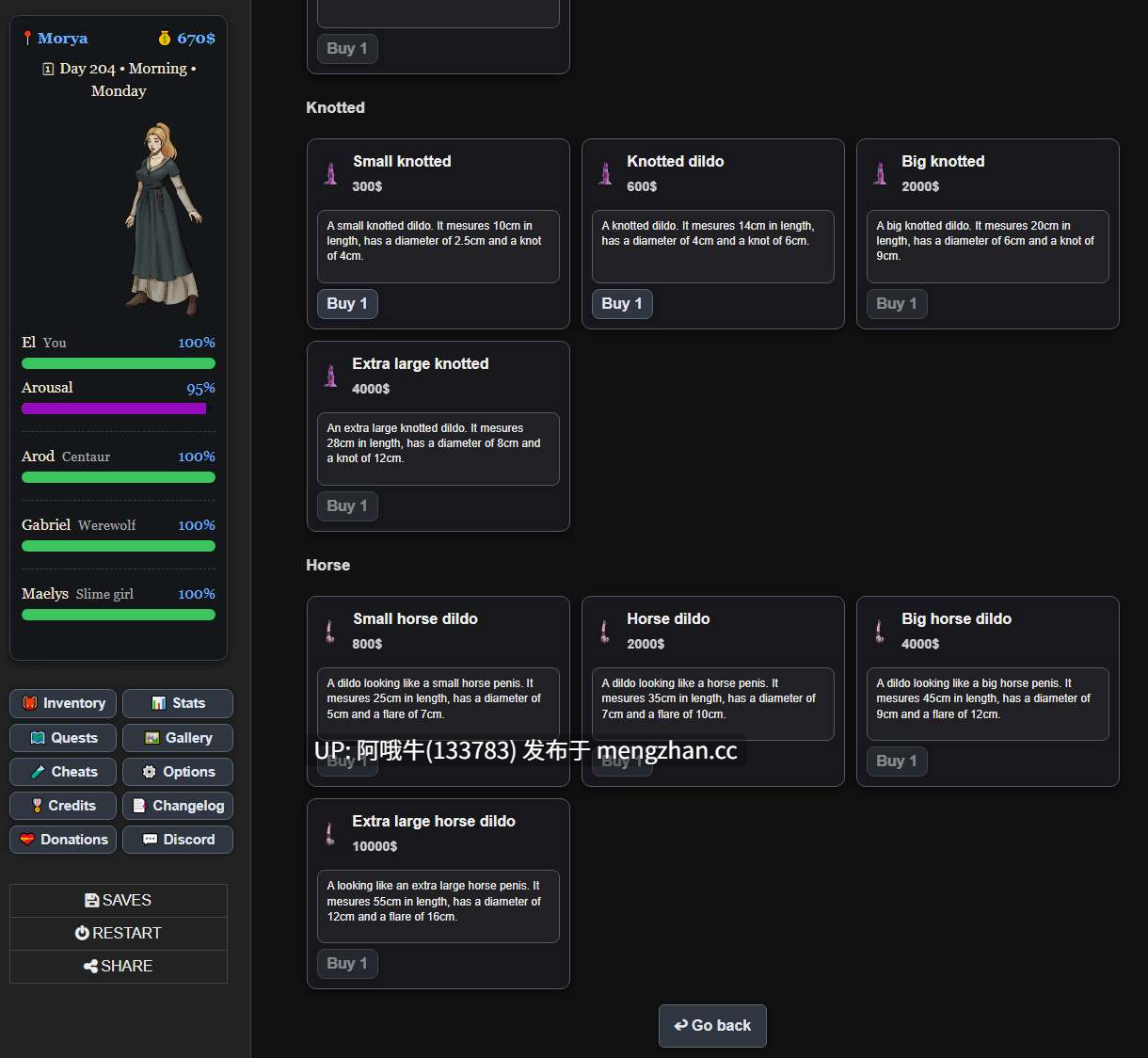The width and height of the screenshot is (1148, 1058).
Task: Click the Horse dildo item icon
Action: click(605, 631)
